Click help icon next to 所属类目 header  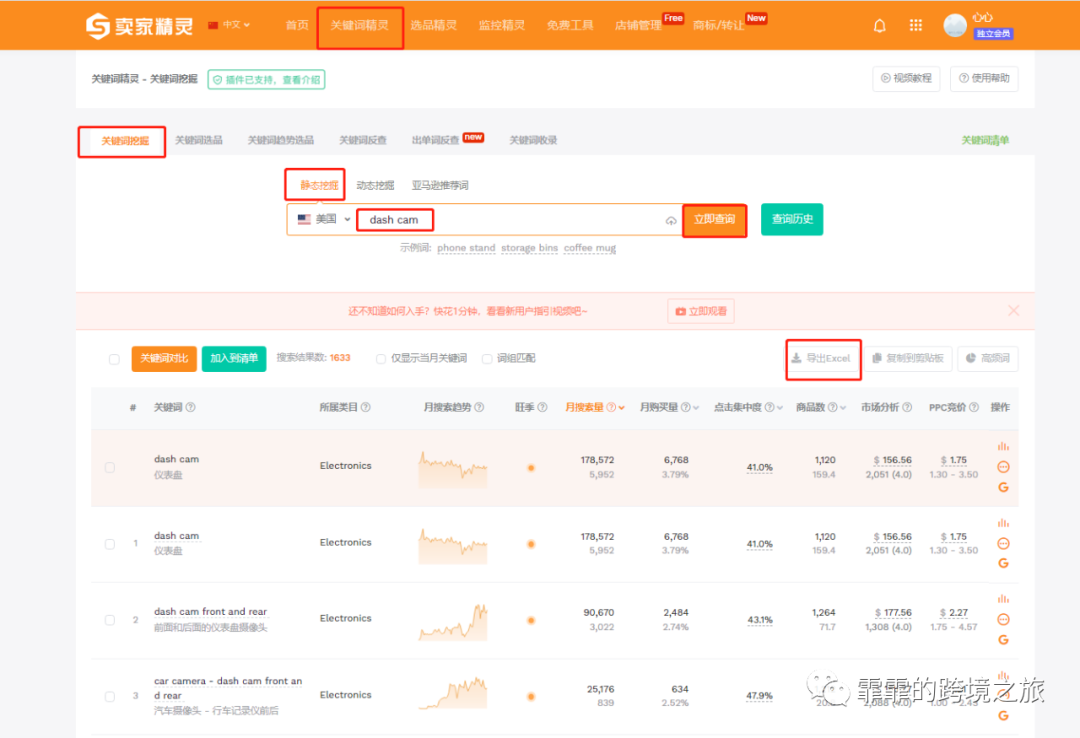click(x=366, y=407)
